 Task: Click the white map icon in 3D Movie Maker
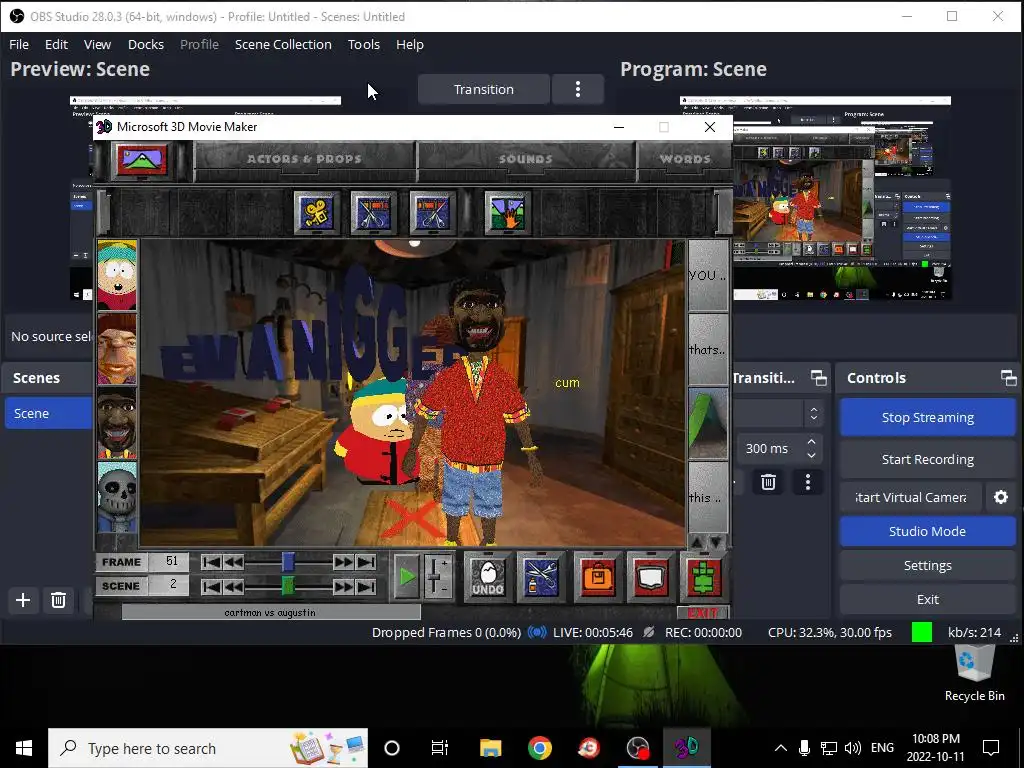650,577
